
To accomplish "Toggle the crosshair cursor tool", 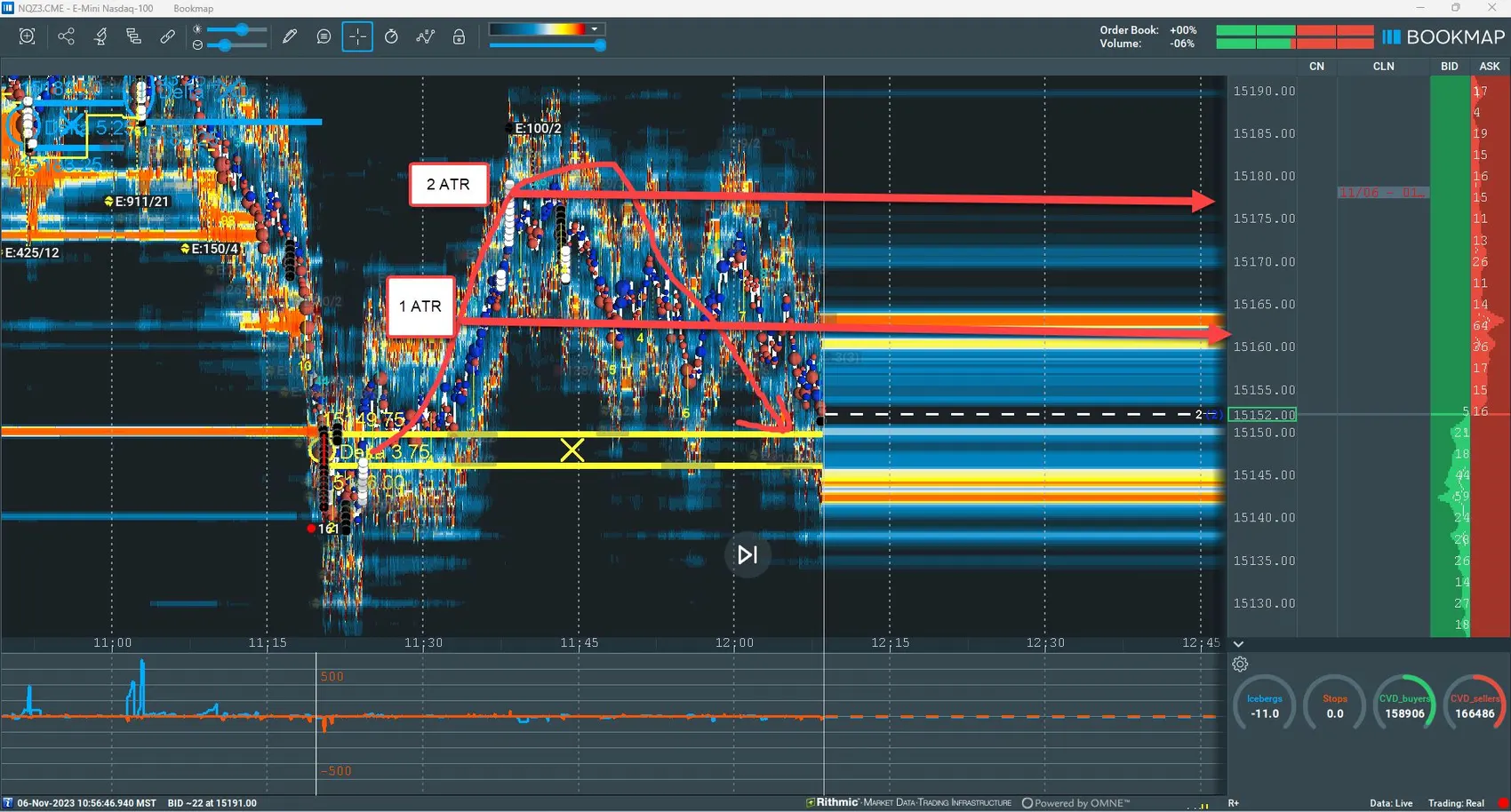I will (x=357, y=36).
